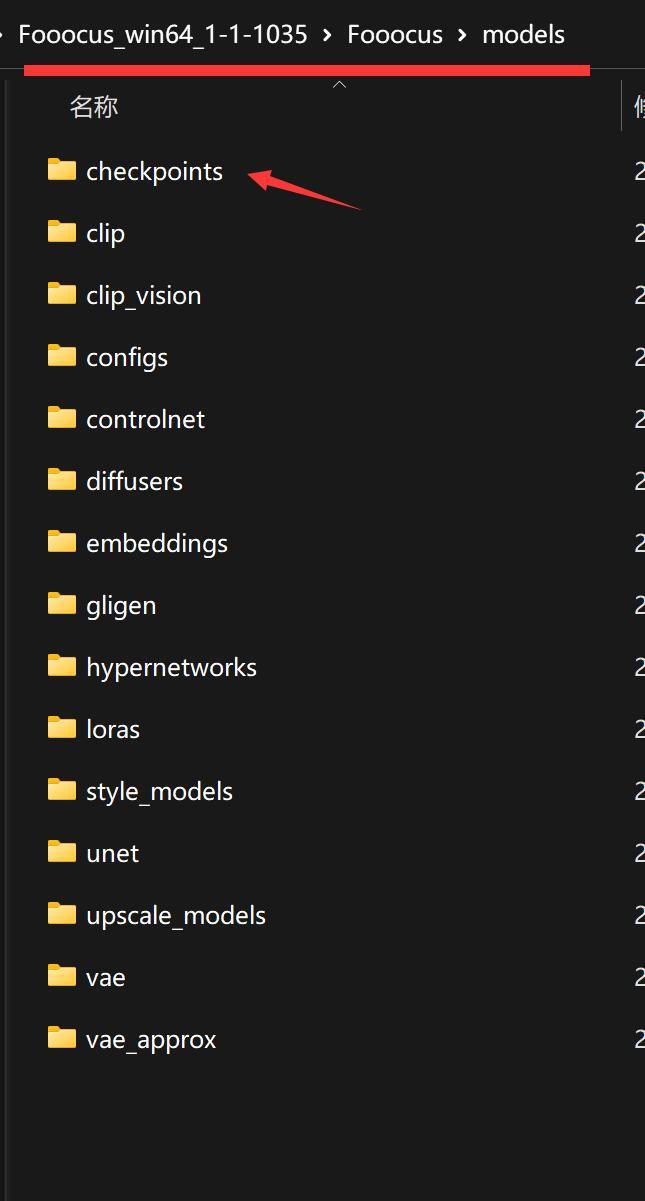
Task: Select the clip folder icon
Action: pyautogui.click(x=62, y=232)
